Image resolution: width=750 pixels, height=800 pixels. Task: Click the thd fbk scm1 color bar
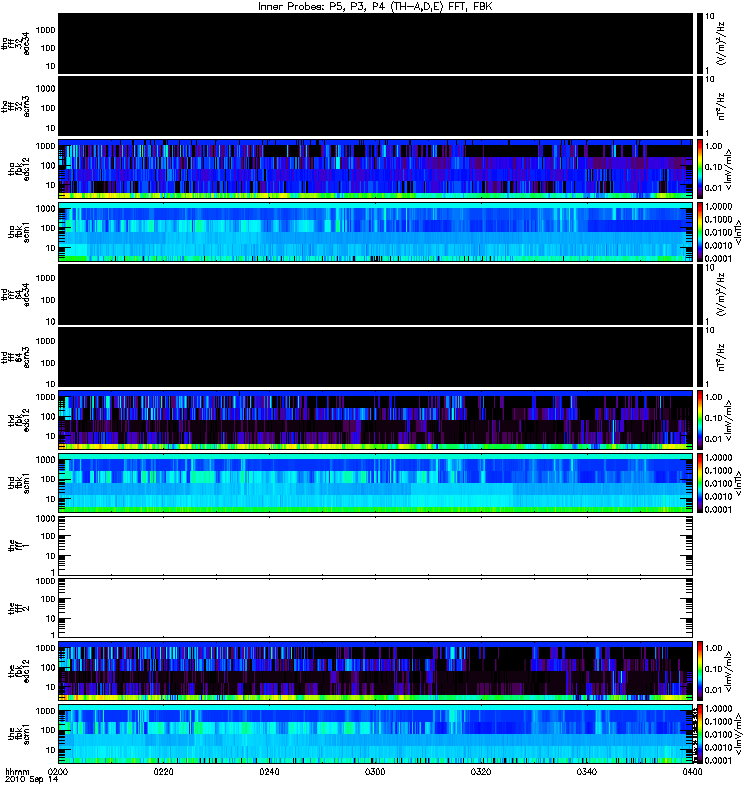click(700, 483)
